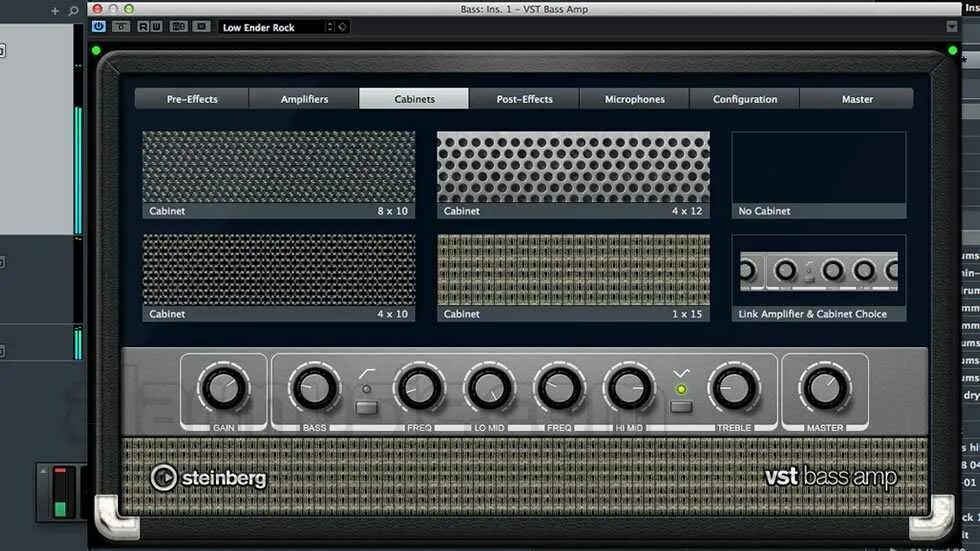
Task: Select the Cabinets tab
Action: pos(414,99)
